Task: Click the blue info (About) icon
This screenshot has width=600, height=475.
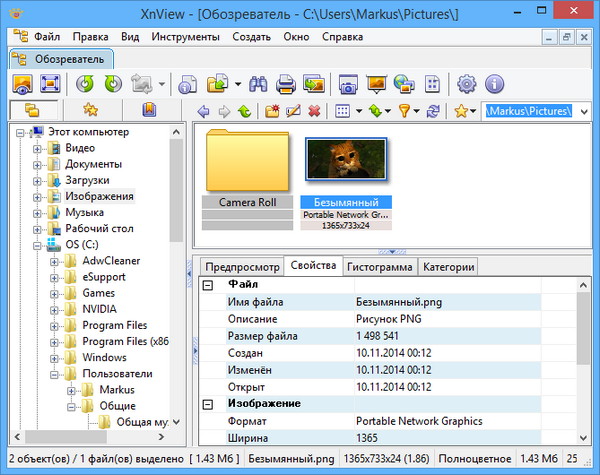Action: pyautogui.click(x=494, y=84)
